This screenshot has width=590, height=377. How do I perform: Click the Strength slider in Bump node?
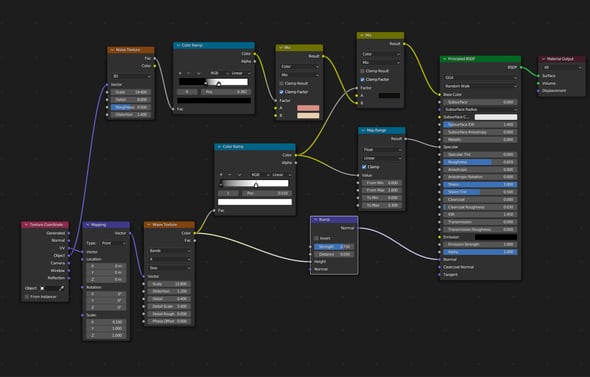point(334,247)
